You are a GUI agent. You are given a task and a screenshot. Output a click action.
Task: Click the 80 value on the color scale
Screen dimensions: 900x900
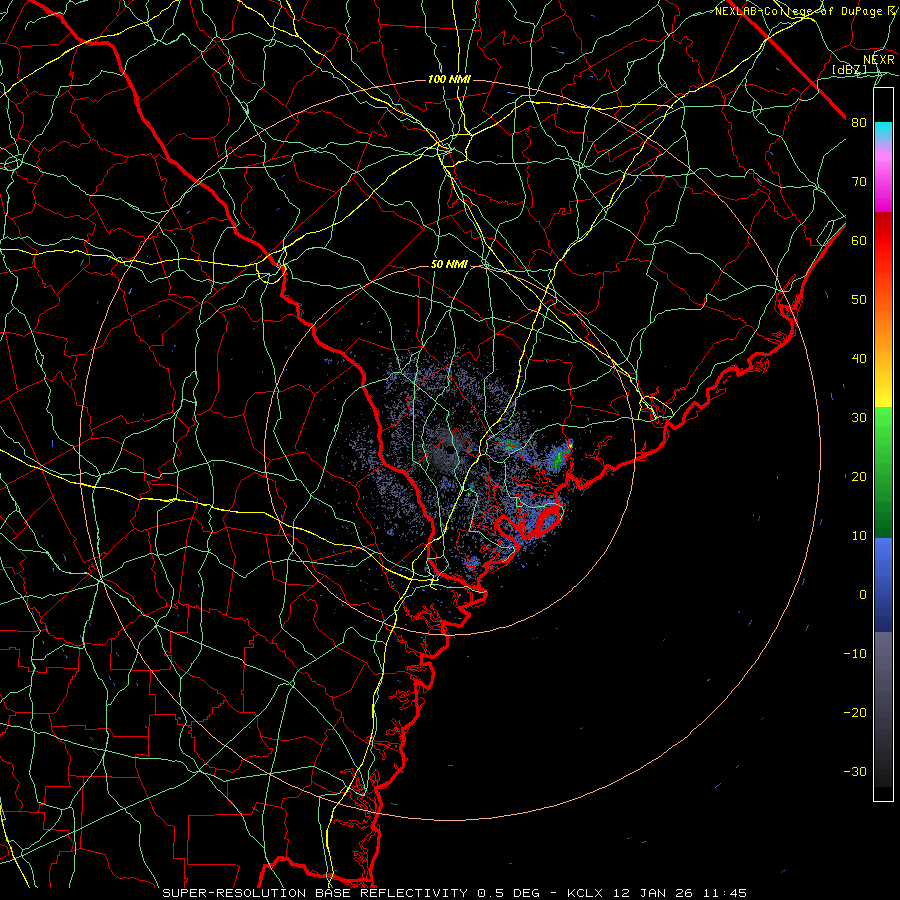(859, 122)
